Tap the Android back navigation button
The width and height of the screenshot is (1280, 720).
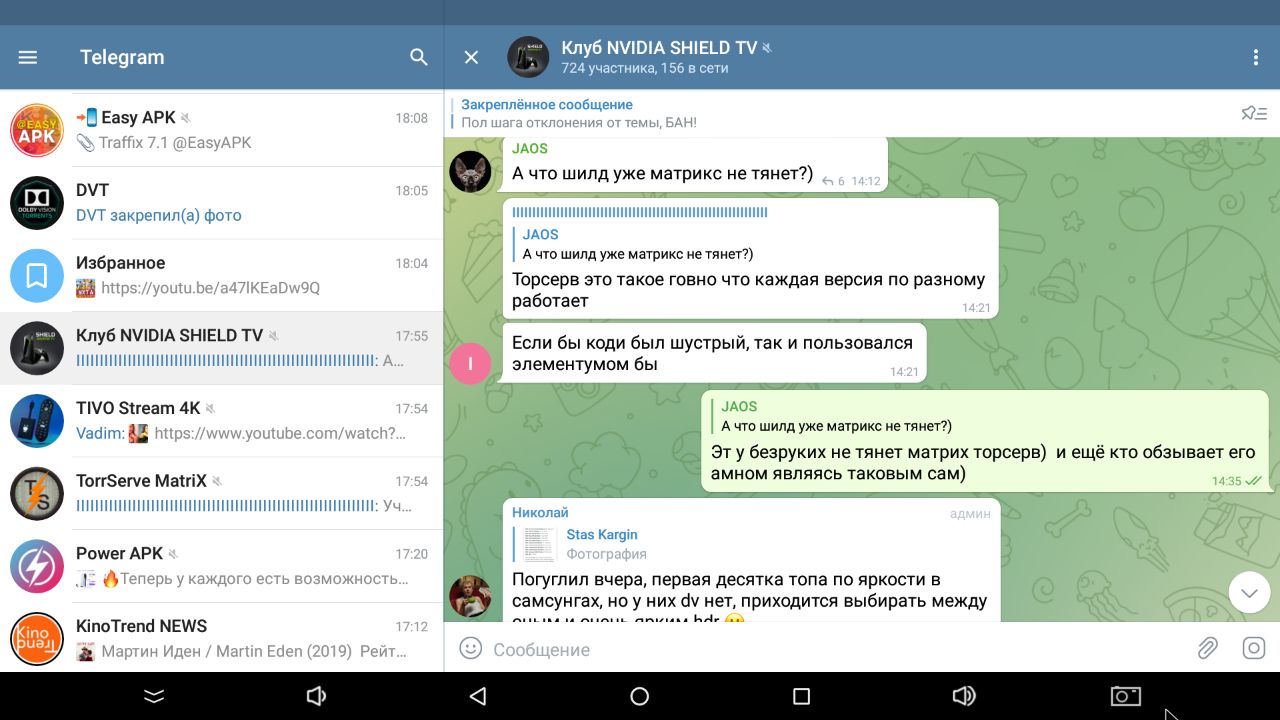tap(478, 696)
